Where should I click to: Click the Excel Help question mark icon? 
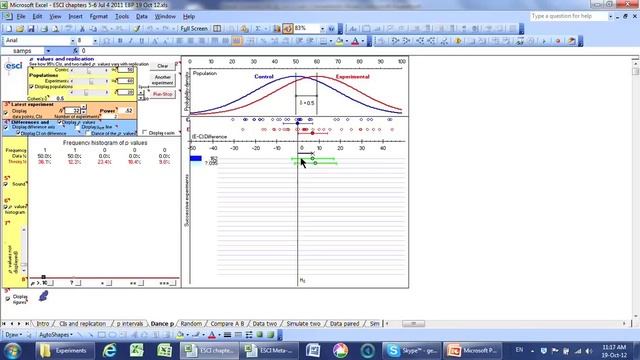pyautogui.click(x=331, y=29)
